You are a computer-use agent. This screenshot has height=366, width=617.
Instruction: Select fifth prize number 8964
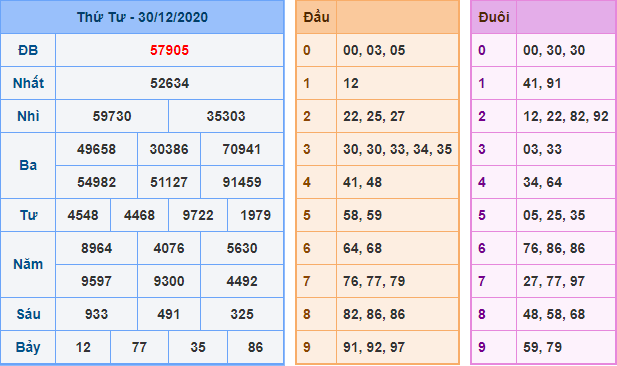[96, 249]
